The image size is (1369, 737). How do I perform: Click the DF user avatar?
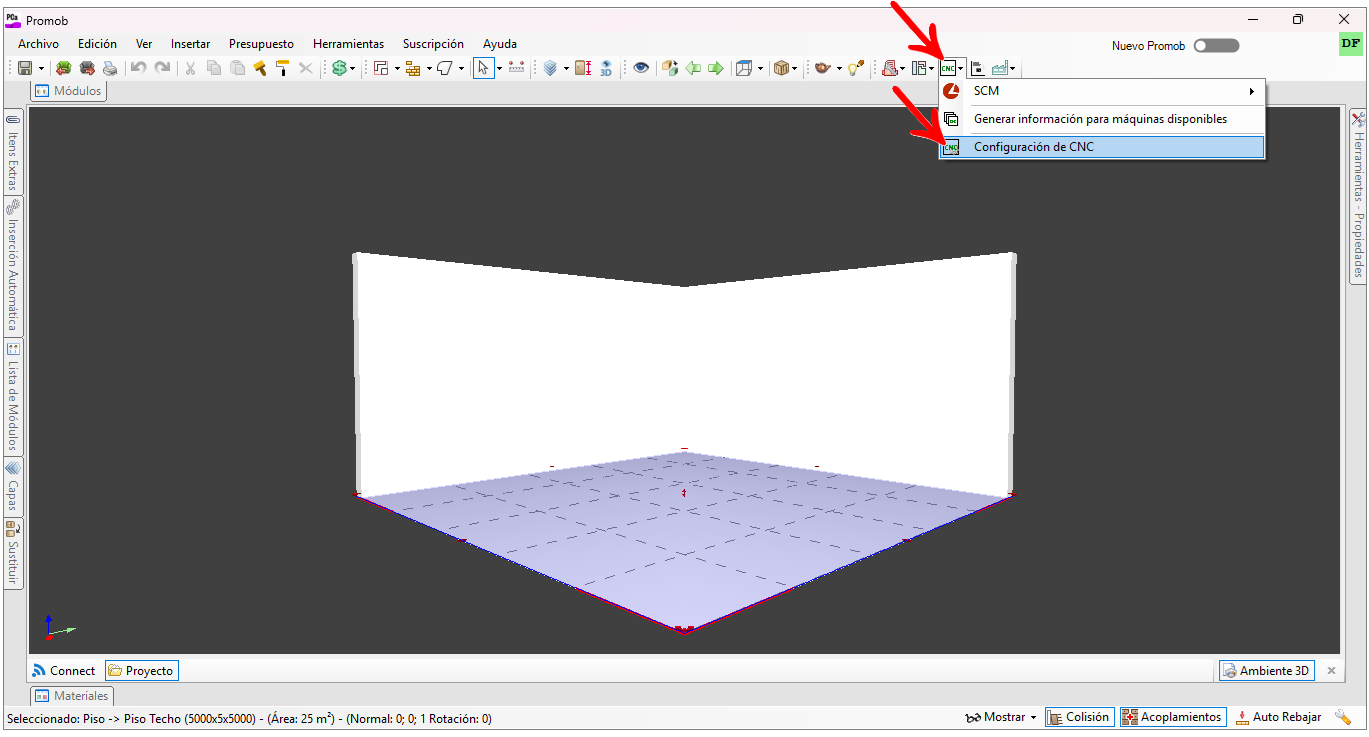(1350, 45)
